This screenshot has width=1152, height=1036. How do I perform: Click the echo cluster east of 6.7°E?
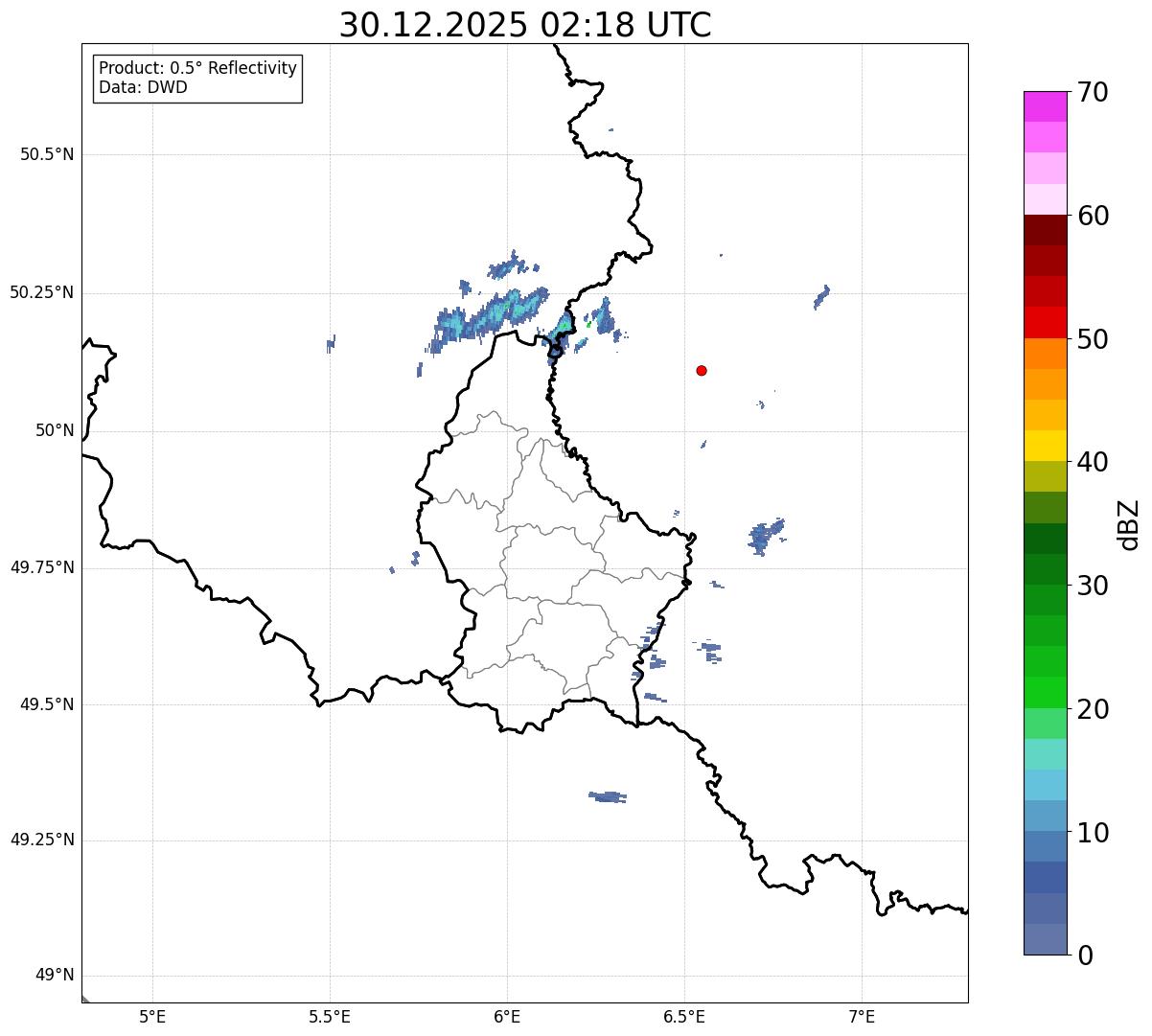766,537
